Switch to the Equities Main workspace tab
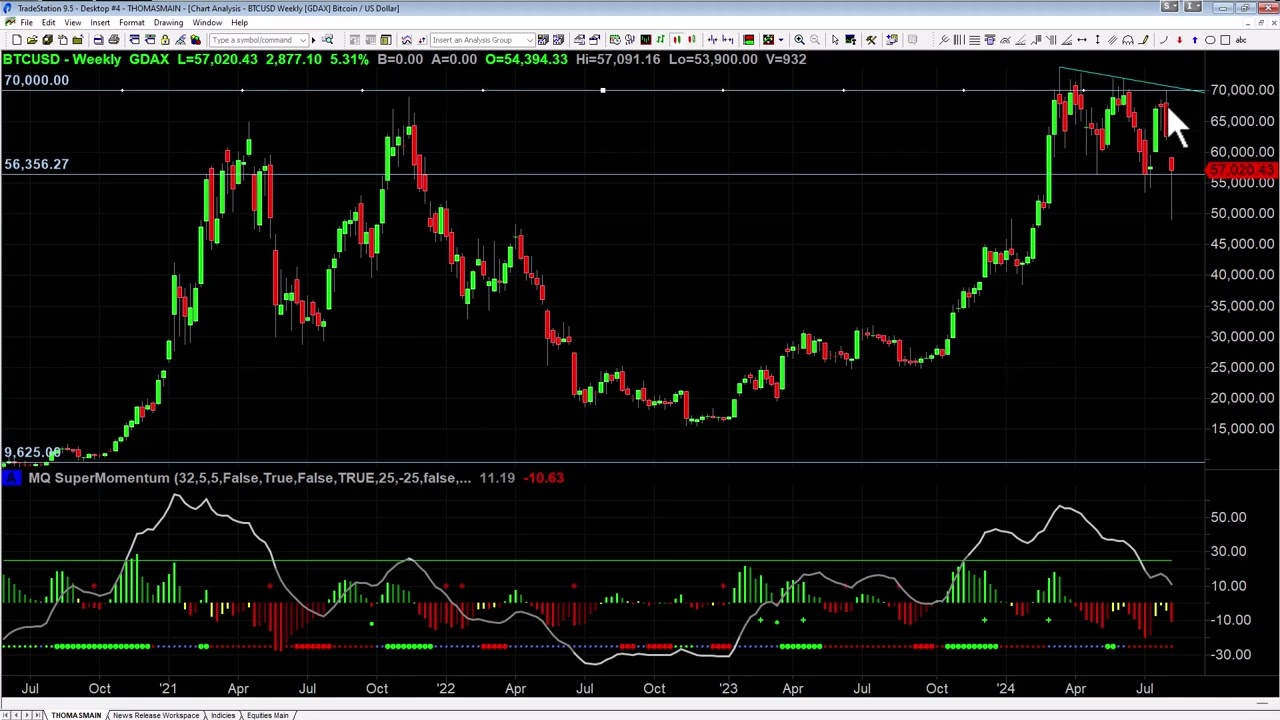 pos(267,715)
